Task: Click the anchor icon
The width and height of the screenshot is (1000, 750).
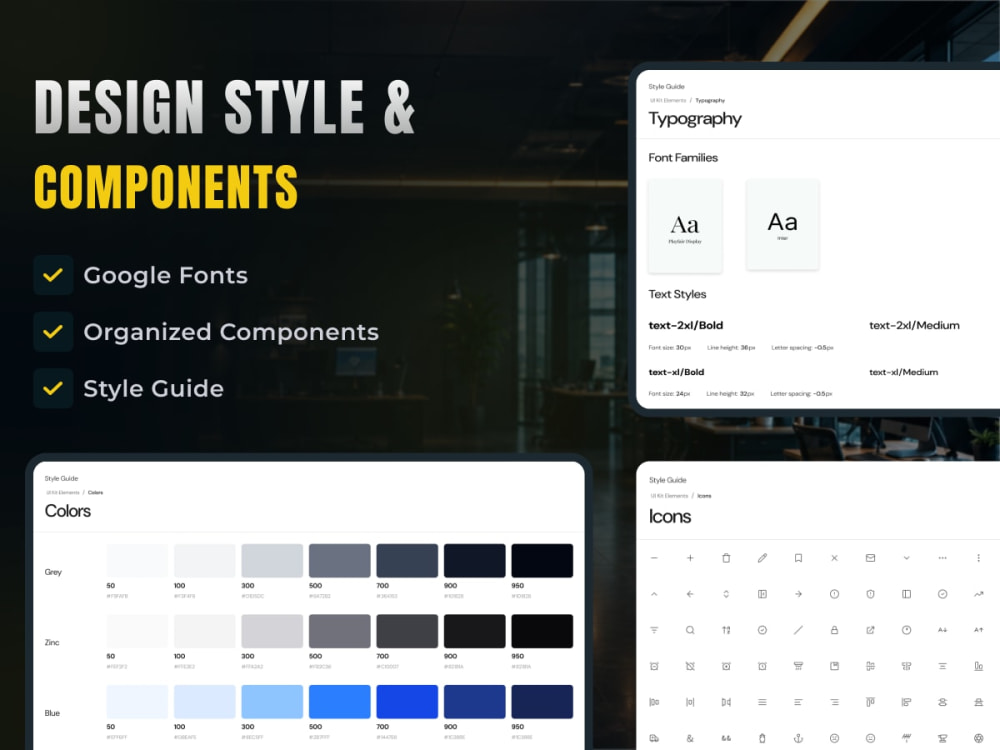Action: pyautogui.click(x=798, y=739)
